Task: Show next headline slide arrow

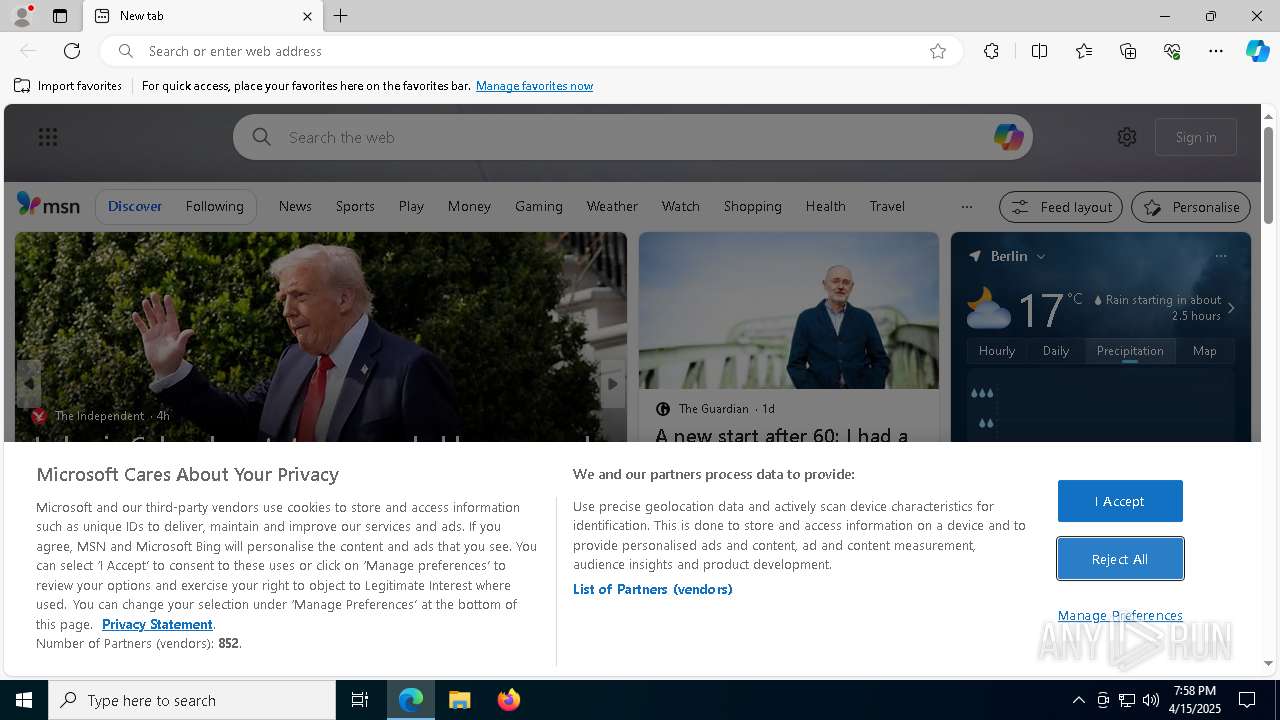Action: click(613, 384)
